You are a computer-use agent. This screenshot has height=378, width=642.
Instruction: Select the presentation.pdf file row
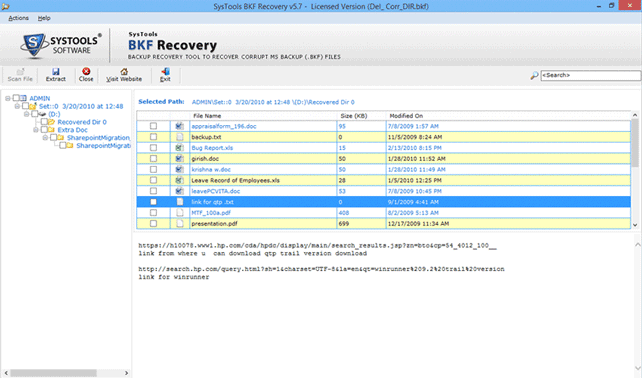[384, 224]
